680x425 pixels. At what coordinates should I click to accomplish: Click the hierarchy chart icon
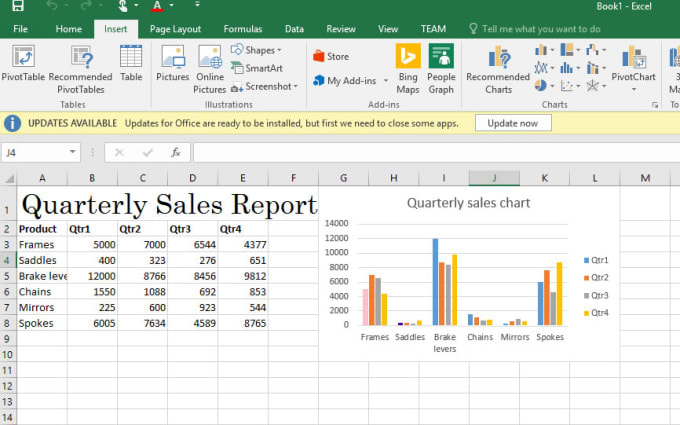click(x=567, y=50)
